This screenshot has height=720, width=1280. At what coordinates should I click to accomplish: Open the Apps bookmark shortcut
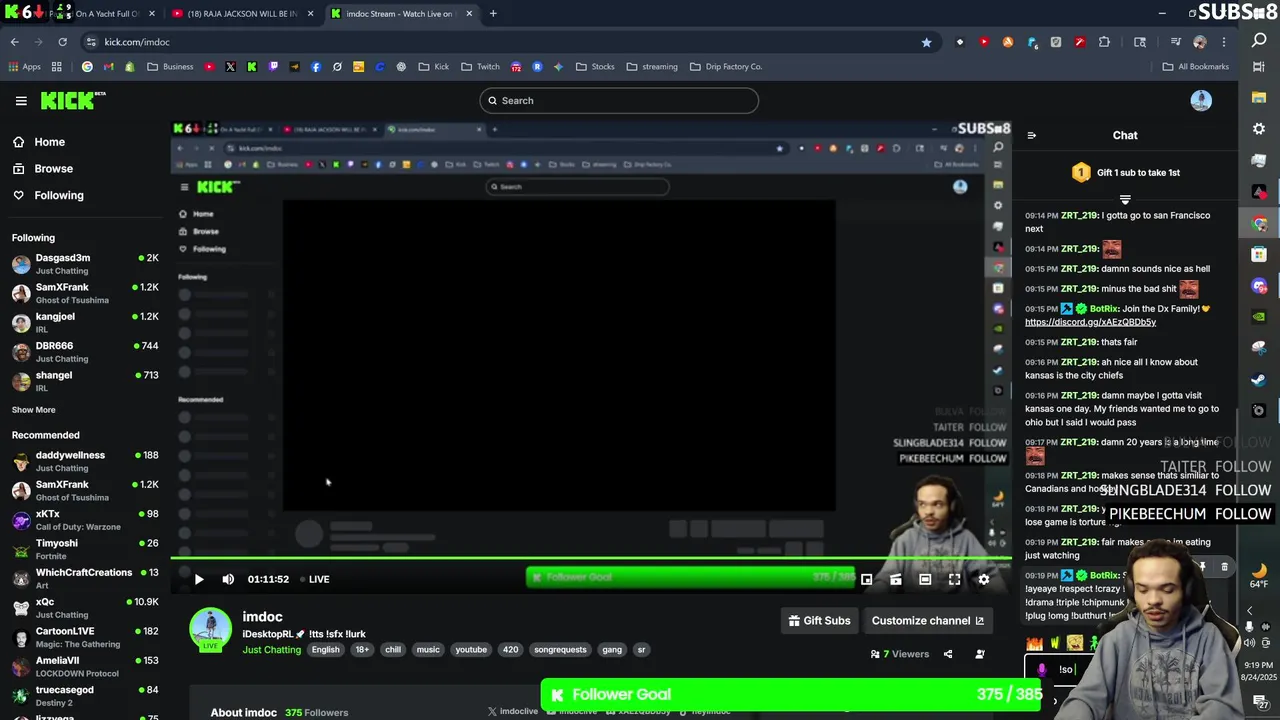[24, 67]
